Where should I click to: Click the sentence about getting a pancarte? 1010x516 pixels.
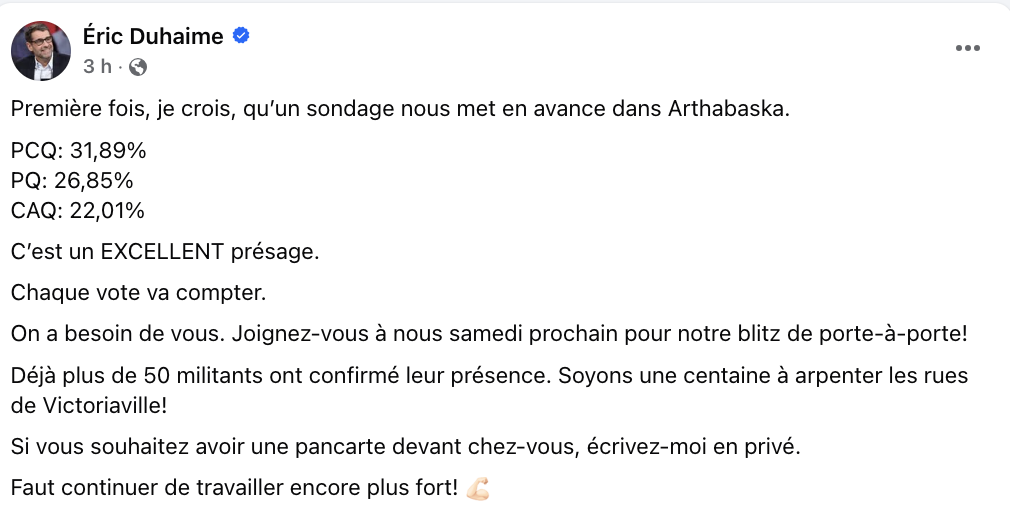click(x=406, y=447)
